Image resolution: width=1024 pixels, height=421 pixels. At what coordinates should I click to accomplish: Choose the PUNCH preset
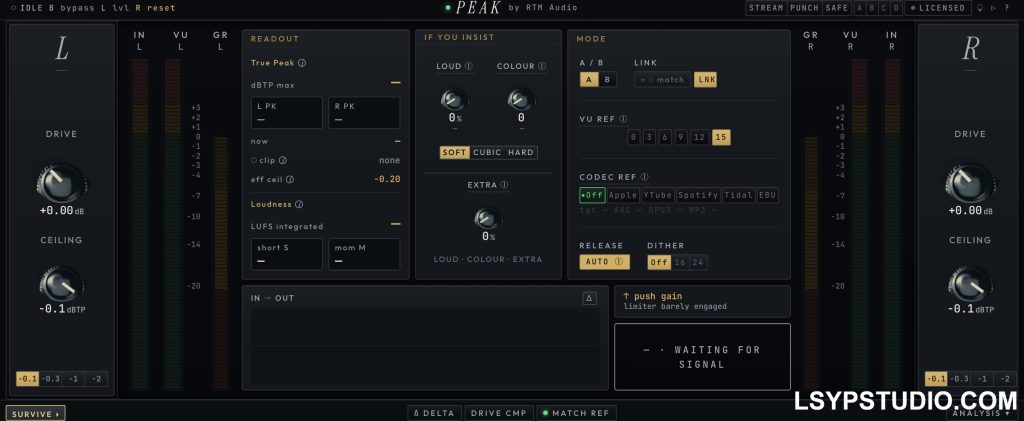[x=804, y=8]
